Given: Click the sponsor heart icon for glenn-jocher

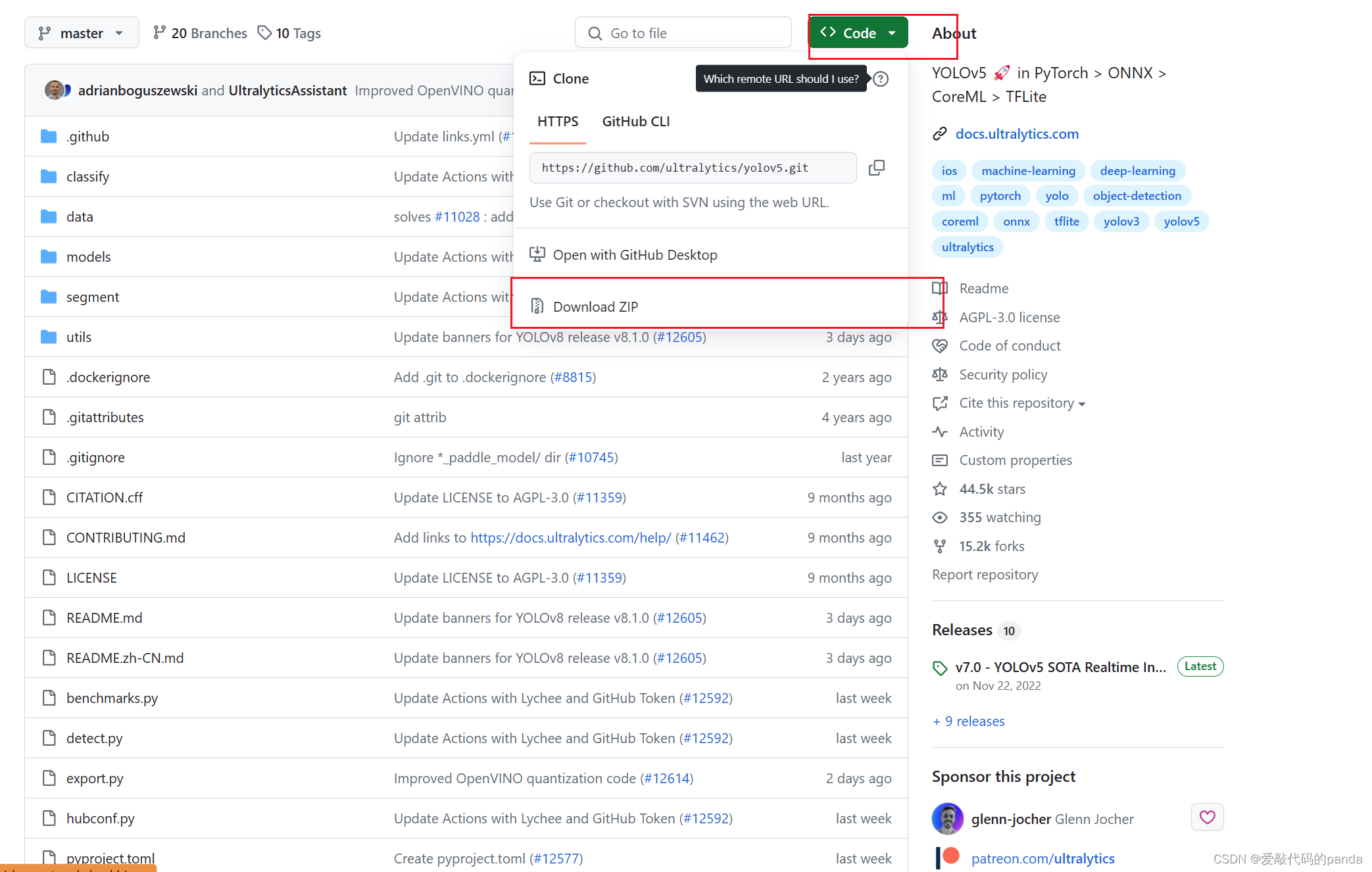Looking at the screenshot, I should [x=1207, y=817].
